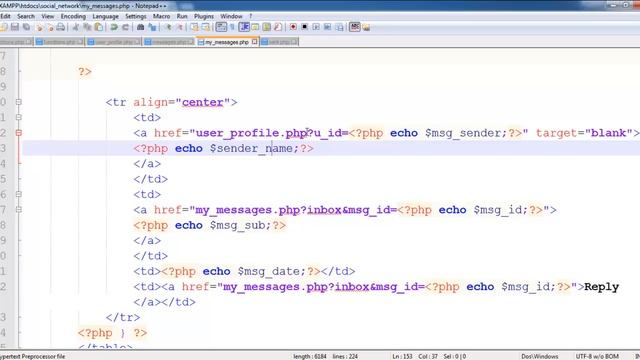Open the Window menu
Screen dimensions: 640x360
pos(231,16)
